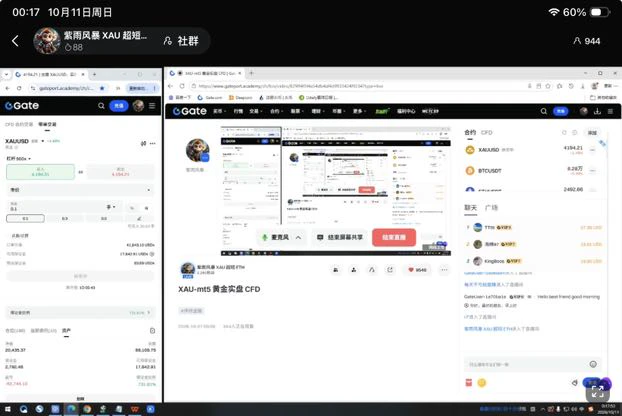Click download icon in right Gate navbar
The height and width of the screenshot is (416, 622).
click(x=597, y=111)
